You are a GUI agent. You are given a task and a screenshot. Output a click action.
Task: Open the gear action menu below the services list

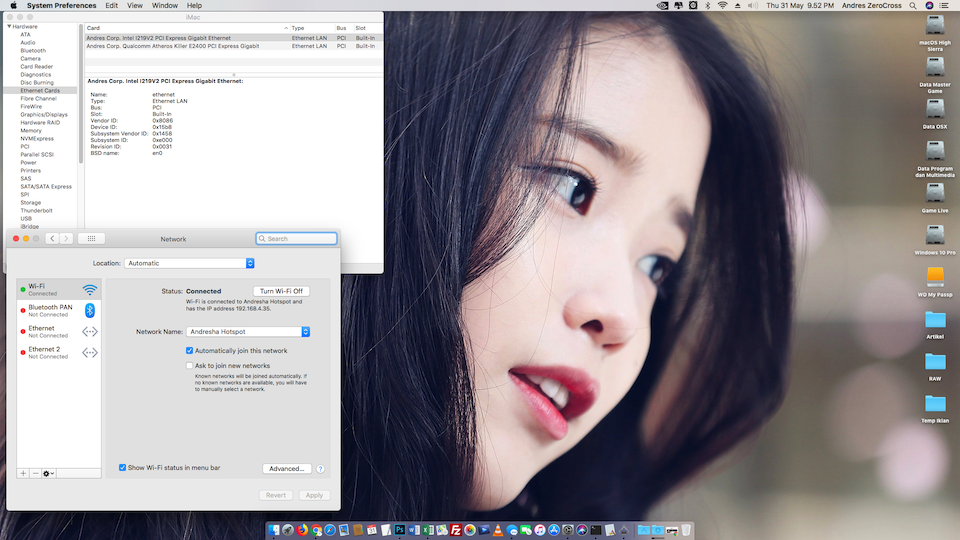pyautogui.click(x=49, y=473)
